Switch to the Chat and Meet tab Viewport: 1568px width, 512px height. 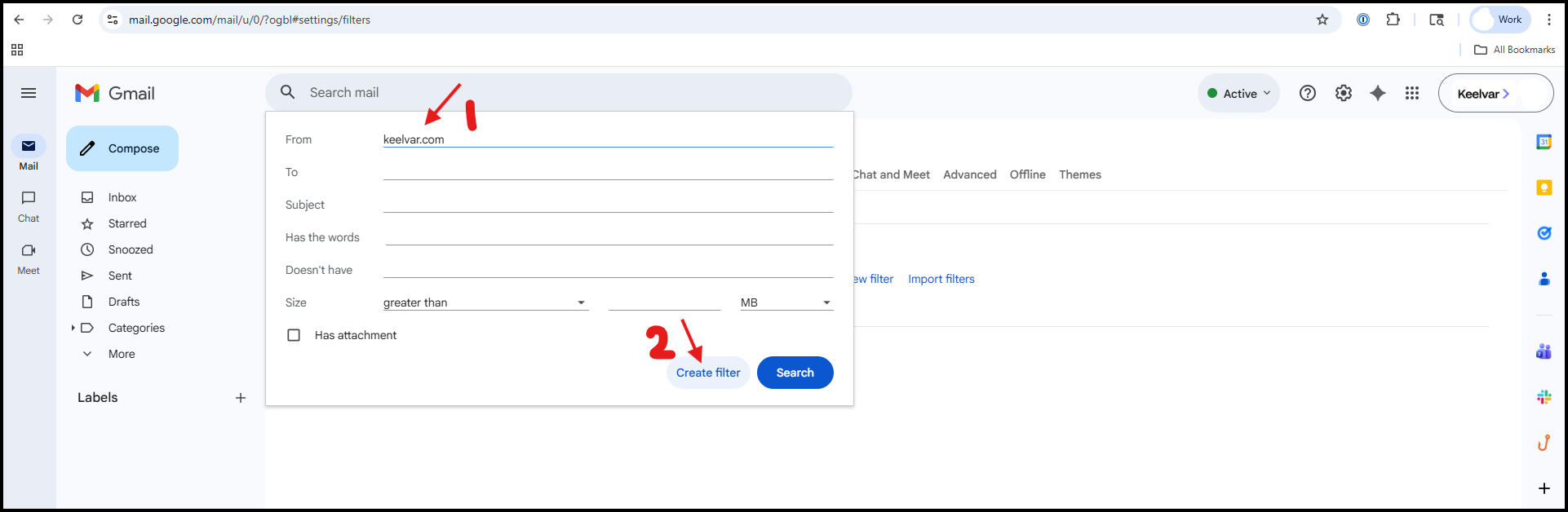(x=892, y=174)
